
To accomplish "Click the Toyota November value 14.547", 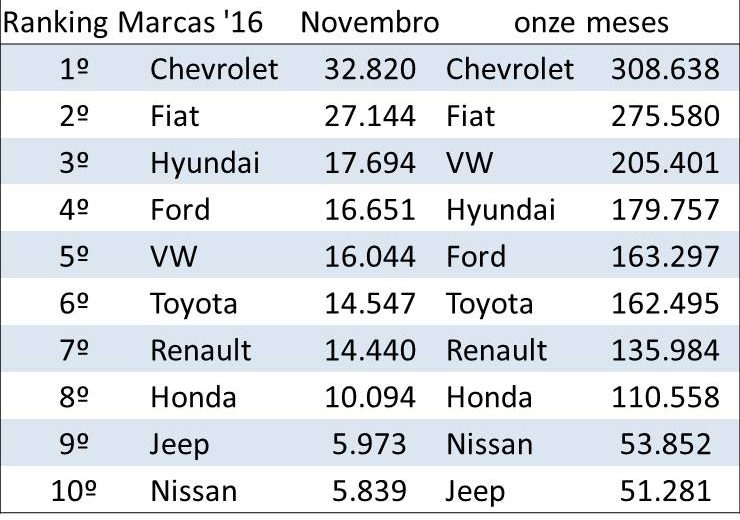I will (370, 304).
